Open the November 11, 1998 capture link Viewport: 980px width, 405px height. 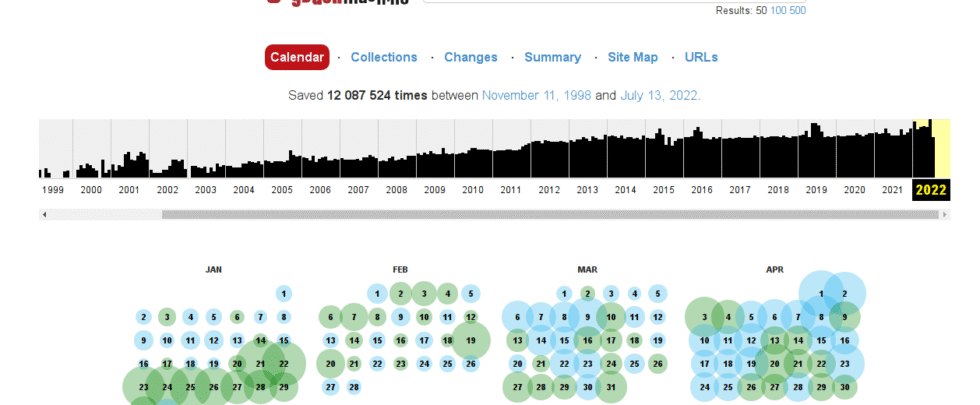tap(536, 95)
